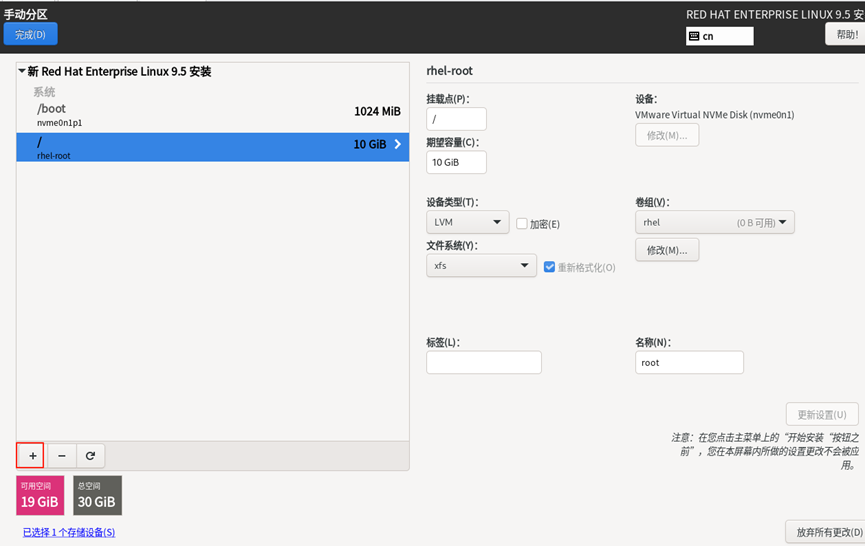Click the device 修改(M)... button

[667, 135]
